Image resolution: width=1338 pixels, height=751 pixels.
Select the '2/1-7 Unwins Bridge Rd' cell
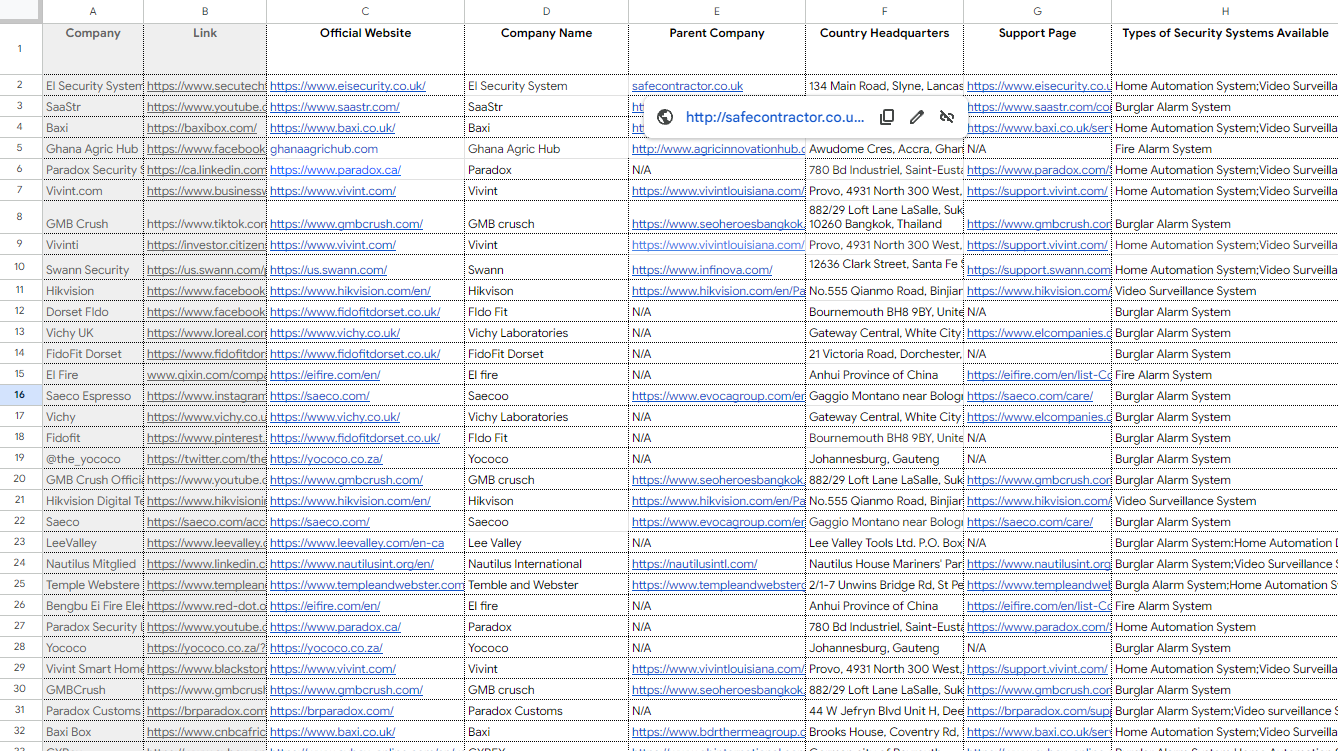click(x=884, y=585)
